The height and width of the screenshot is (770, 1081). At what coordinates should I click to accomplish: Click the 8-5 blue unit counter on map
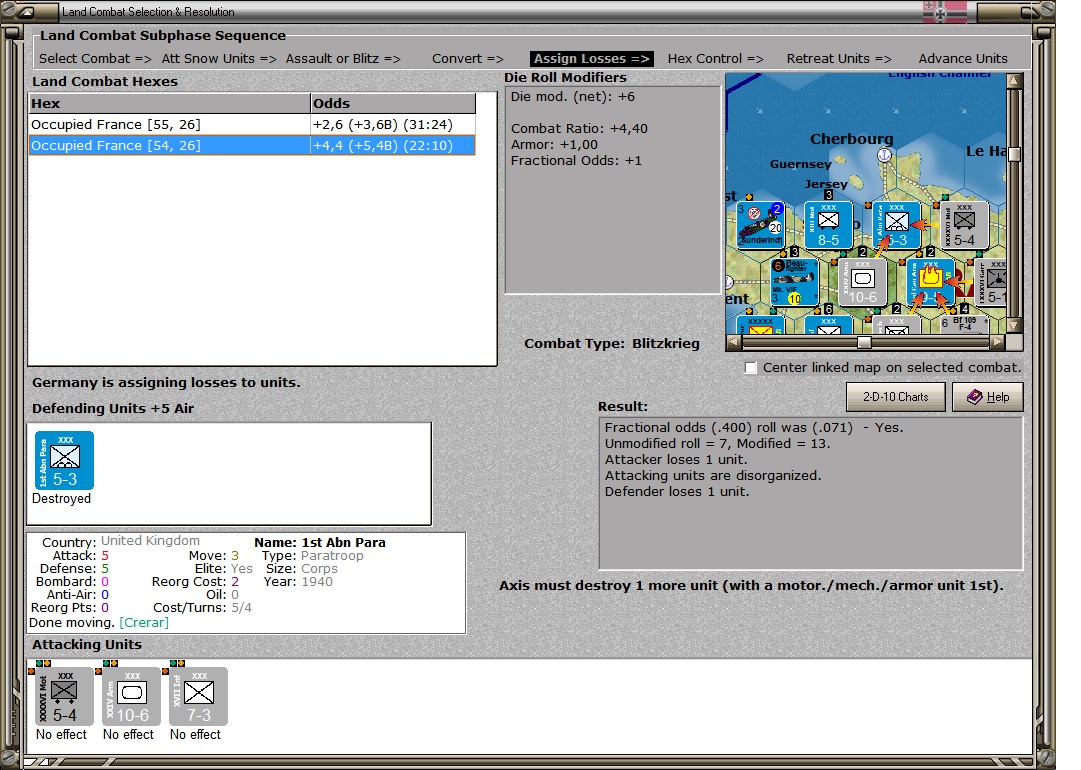point(828,226)
